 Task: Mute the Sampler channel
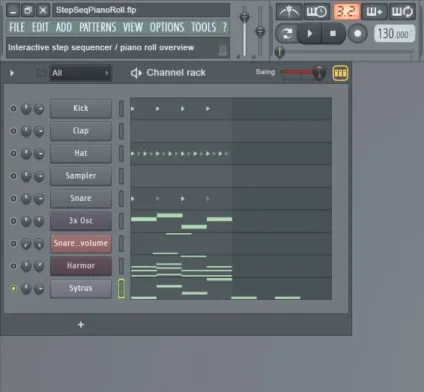(13, 176)
